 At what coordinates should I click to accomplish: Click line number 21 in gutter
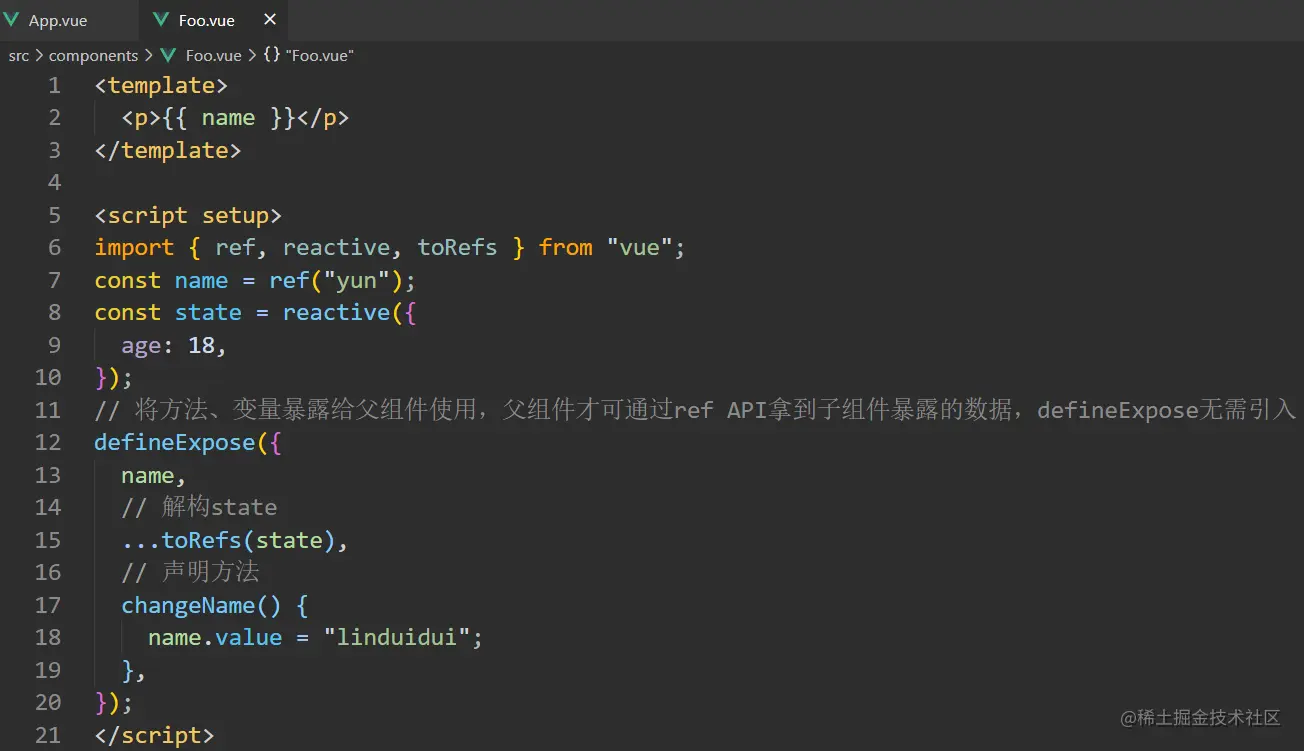[x=48, y=735]
